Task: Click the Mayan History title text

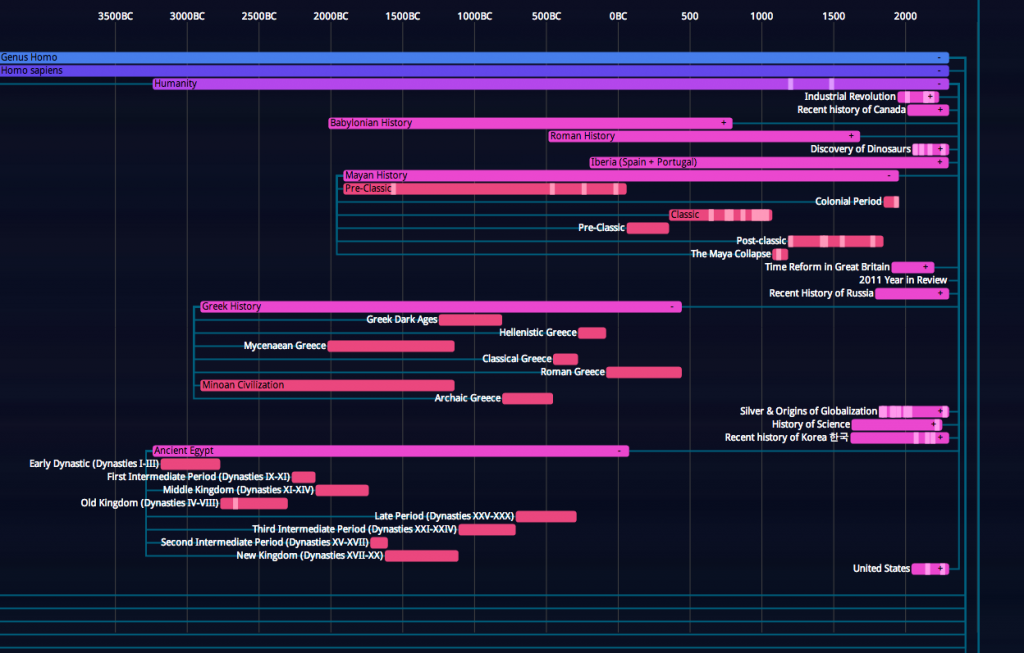Action: tap(376, 176)
